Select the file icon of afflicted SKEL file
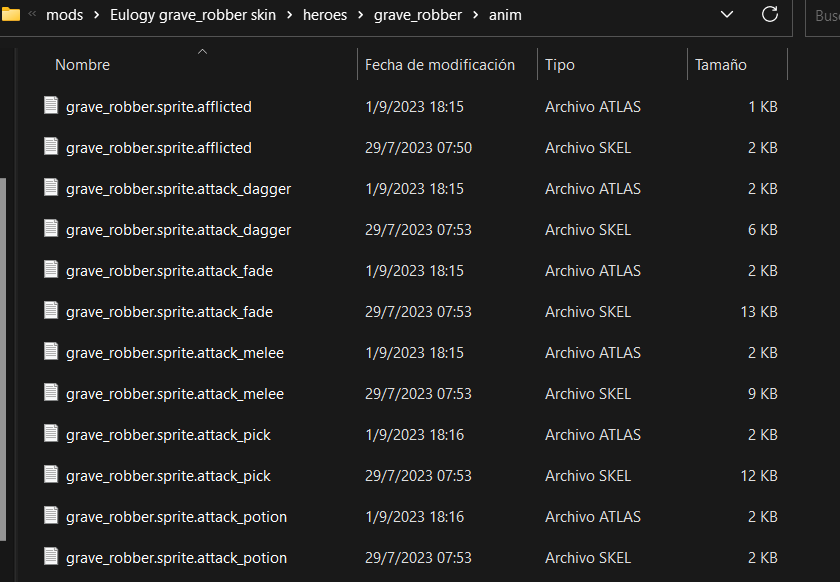 (51, 147)
